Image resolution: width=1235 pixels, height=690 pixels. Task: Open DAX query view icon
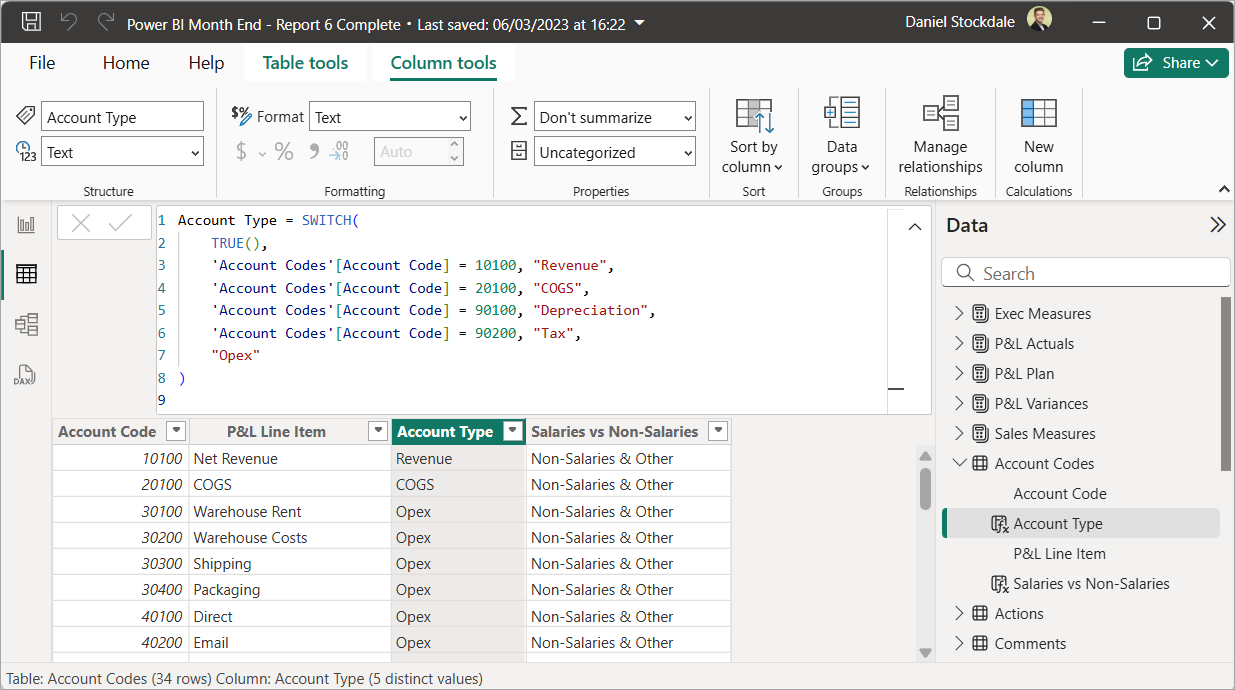[26, 375]
